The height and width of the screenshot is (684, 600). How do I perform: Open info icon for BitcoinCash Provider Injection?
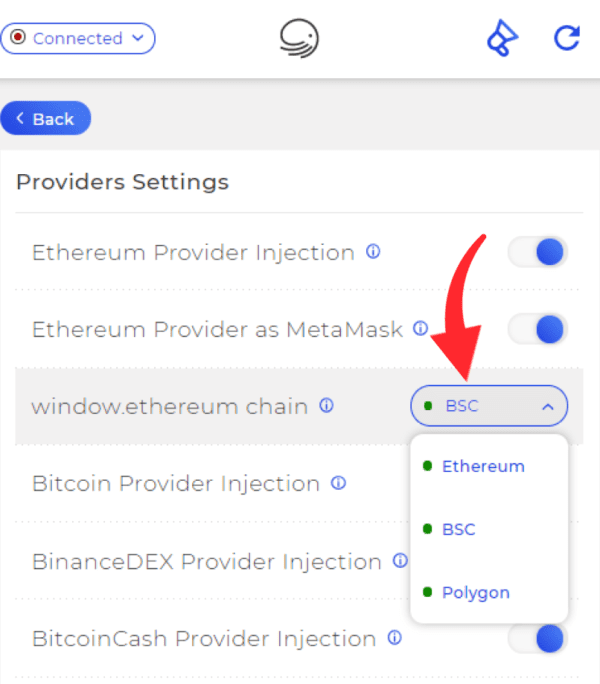click(394, 638)
